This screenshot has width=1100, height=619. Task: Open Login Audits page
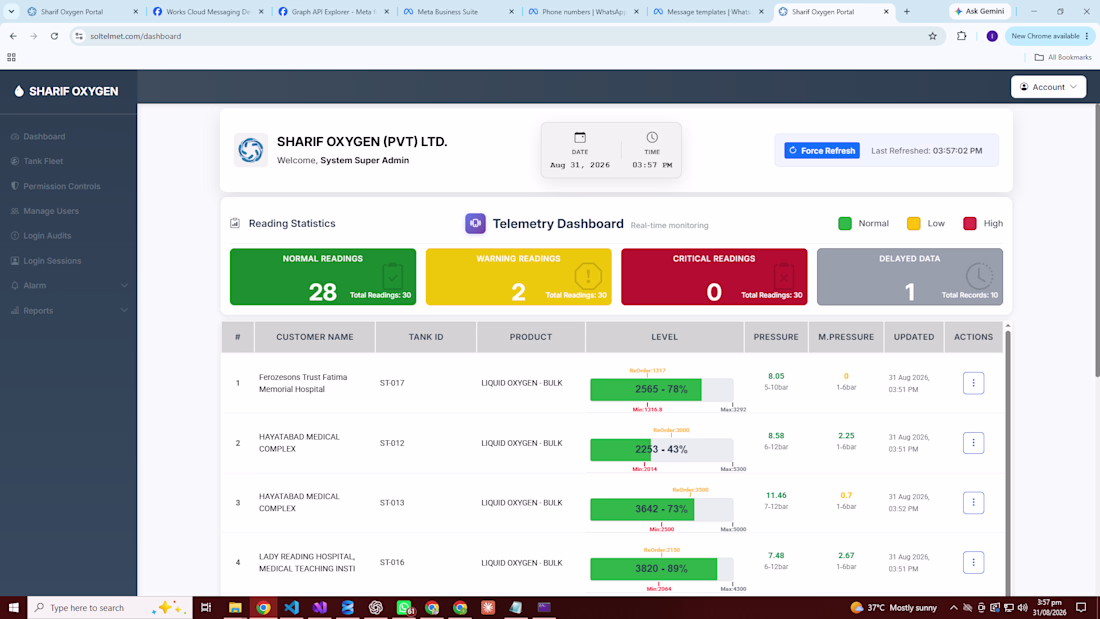[x=41, y=236]
